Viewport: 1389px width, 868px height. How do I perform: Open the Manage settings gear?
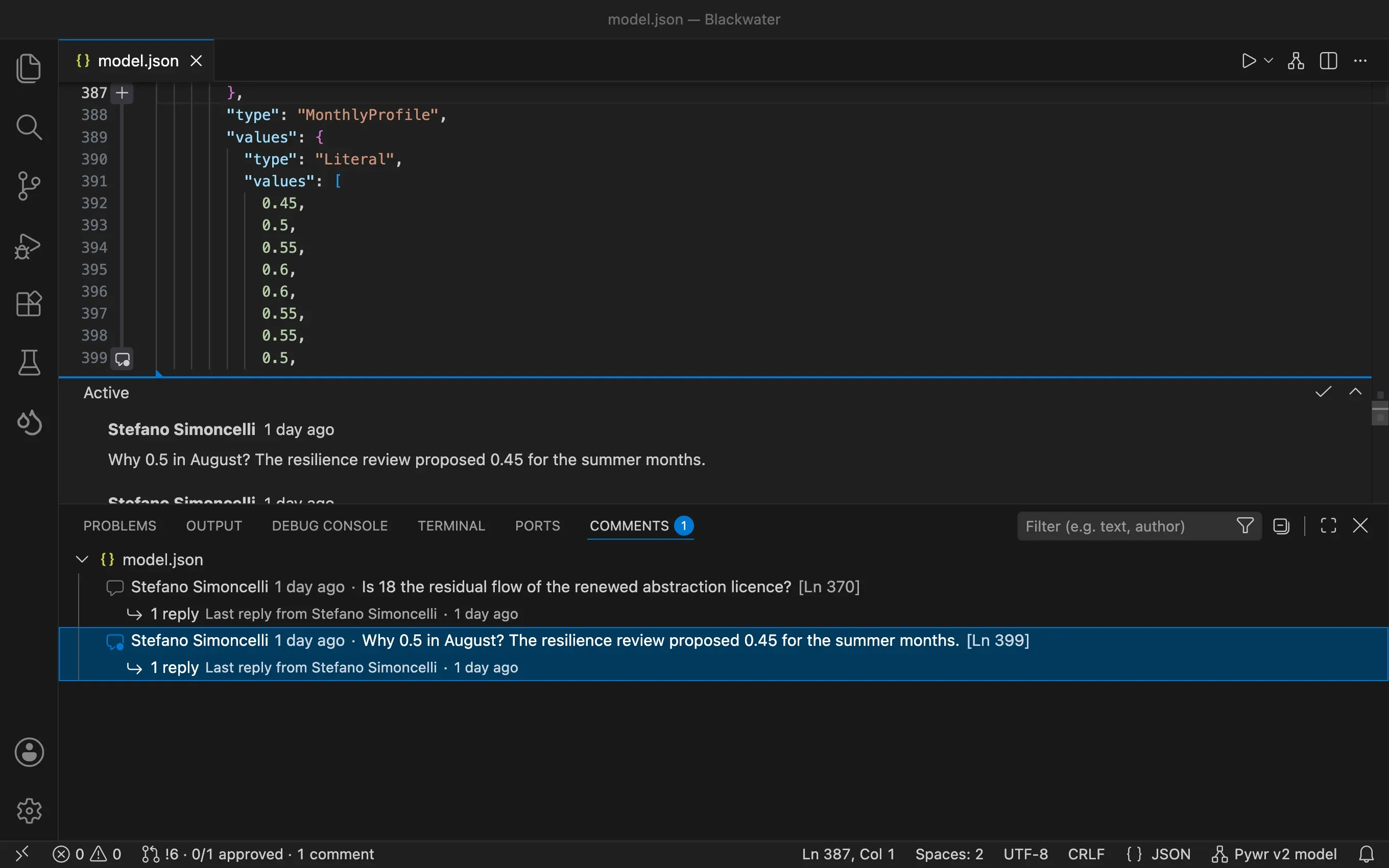pyautogui.click(x=29, y=811)
